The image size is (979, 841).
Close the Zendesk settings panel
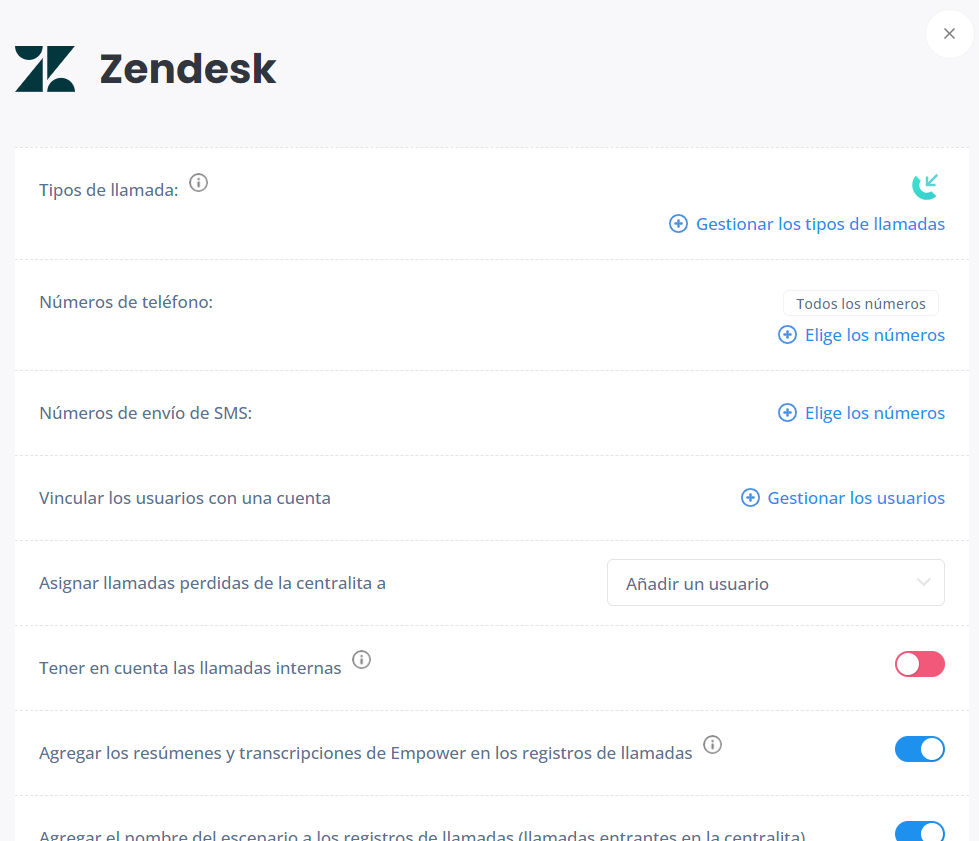[x=949, y=34]
